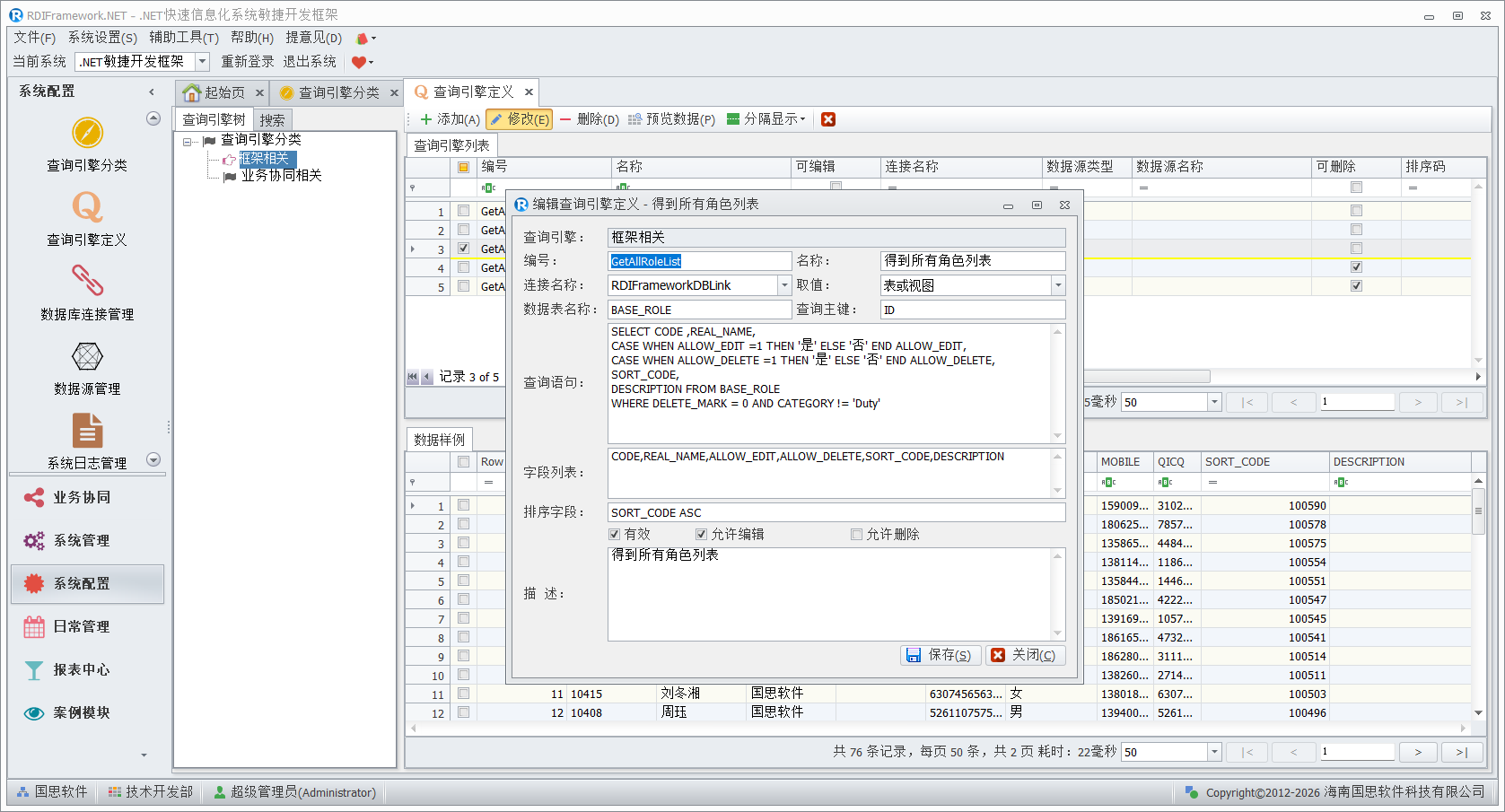Uncheck the 允许编辑 checkbox

702,535
